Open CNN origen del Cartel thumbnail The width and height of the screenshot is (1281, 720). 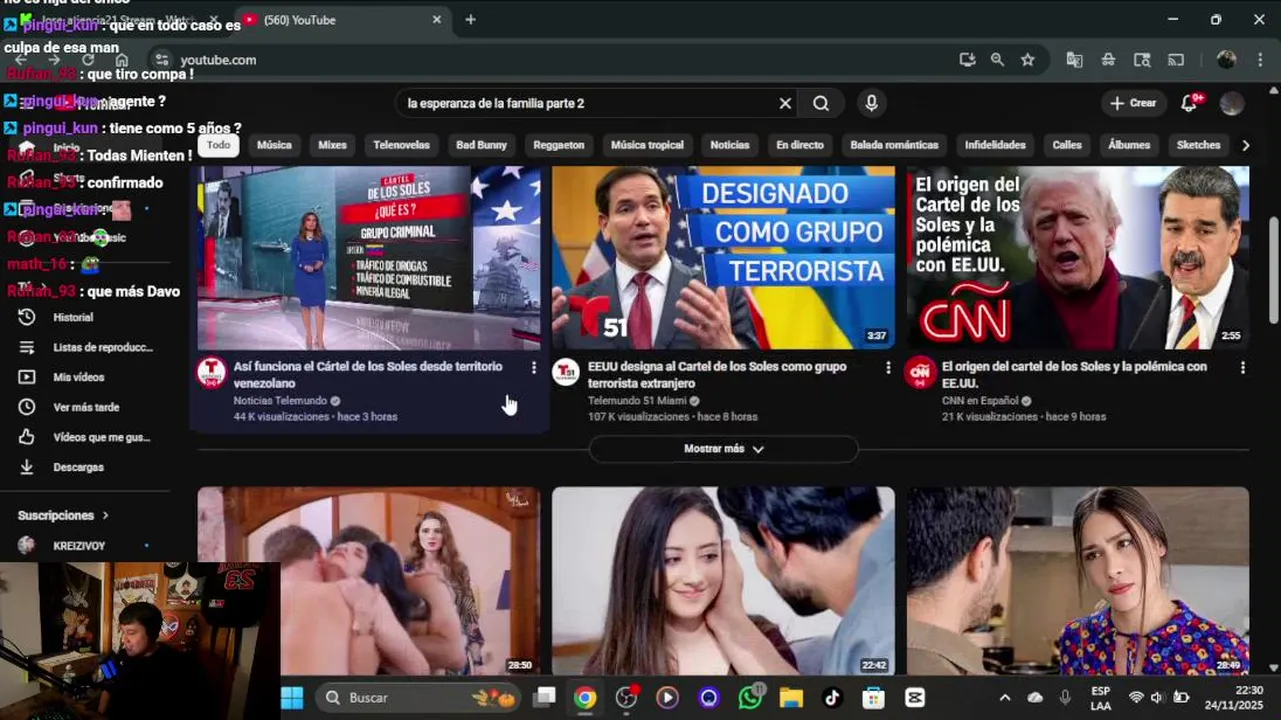coord(1078,257)
